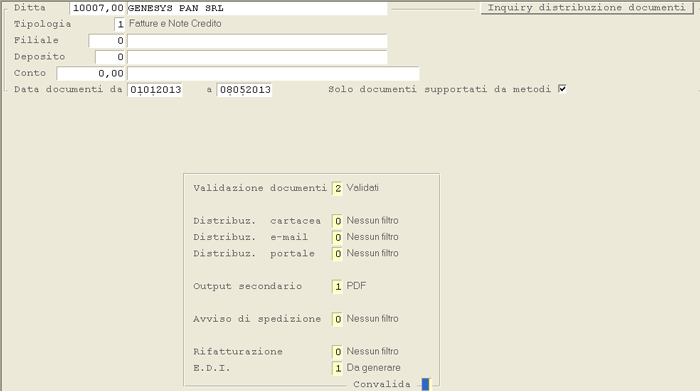Select the Avviso di spedizione filter field
The width and height of the screenshot is (700, 391).
(338, 319)
